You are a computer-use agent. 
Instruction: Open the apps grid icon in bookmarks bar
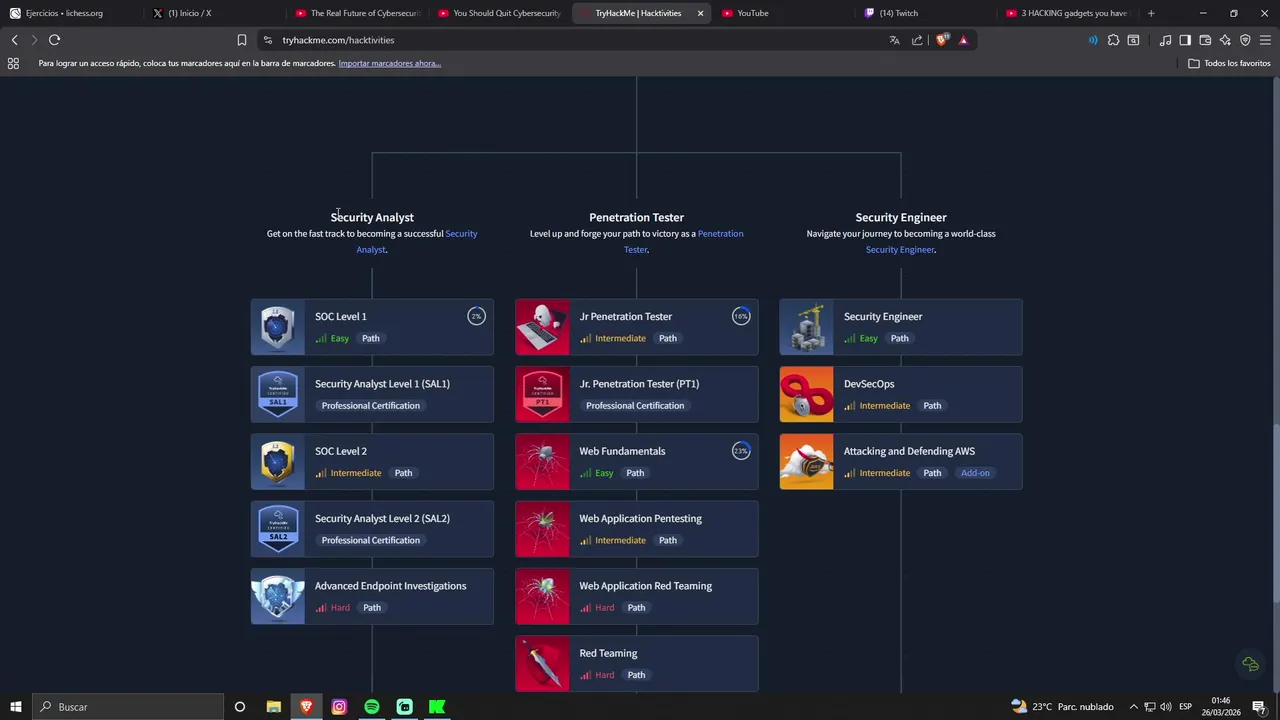tap(13, 63)
